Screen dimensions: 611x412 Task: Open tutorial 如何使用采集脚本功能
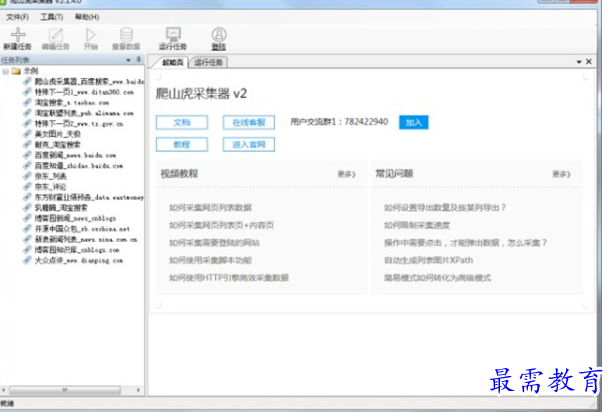click(210, 260)
